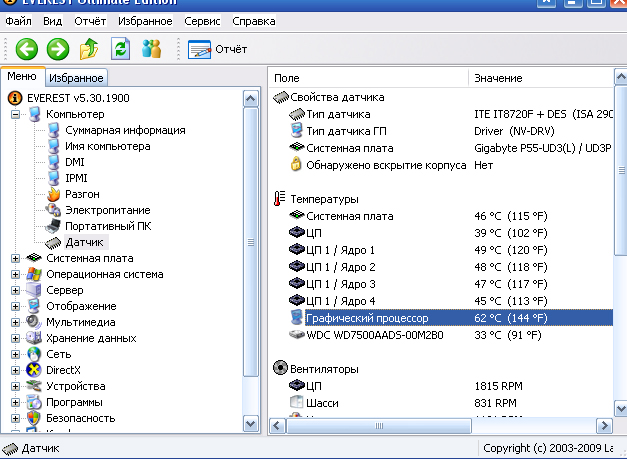
Task: Click the Up level toolbar icon
Action: coord(89,48)
